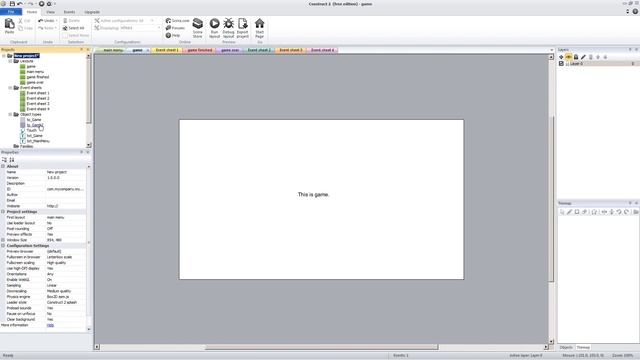Viewport: 640px width, 360px height.
Task: Select the game layout in the project tree
Action: 31,66
